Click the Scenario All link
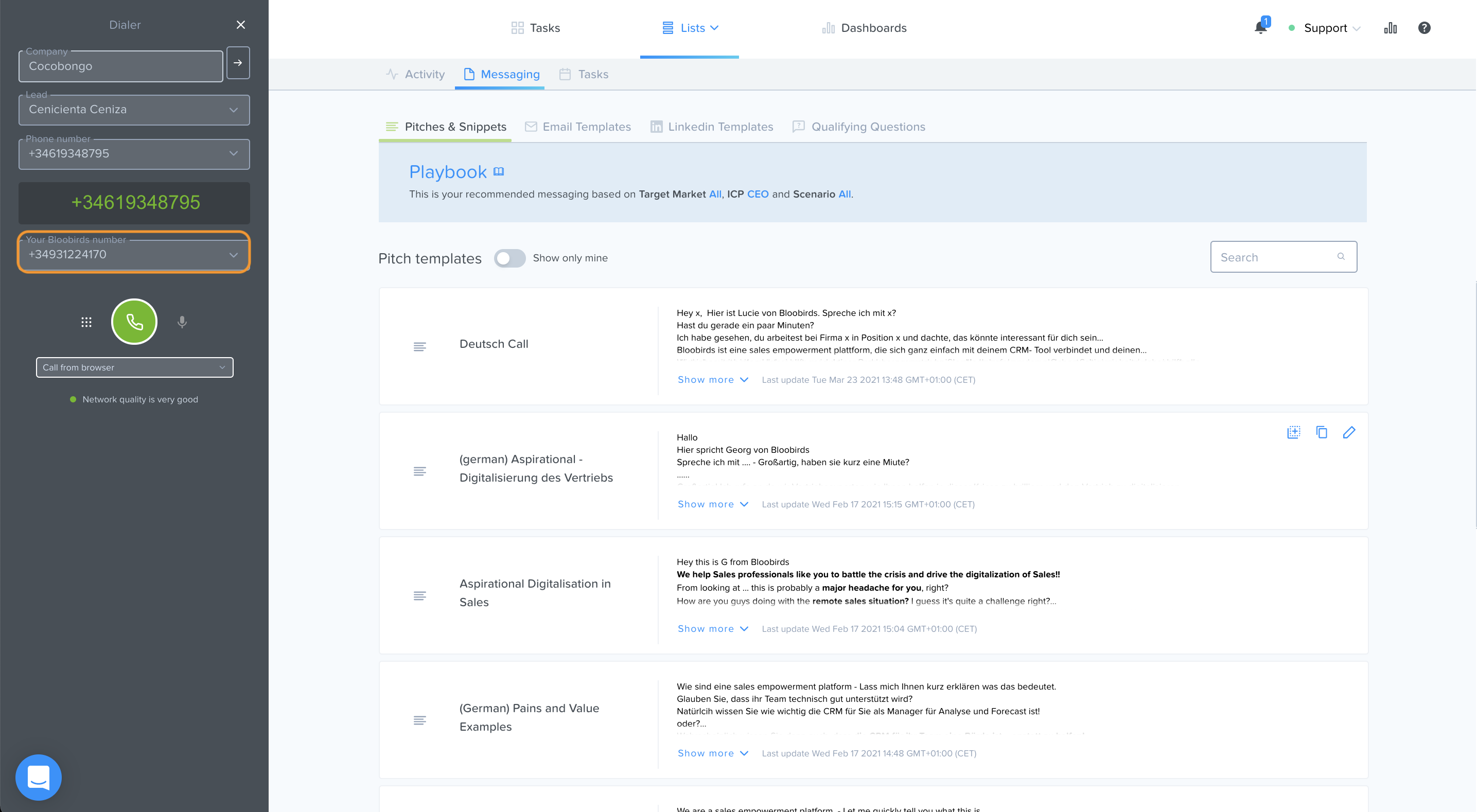 (x=845, y=195)
